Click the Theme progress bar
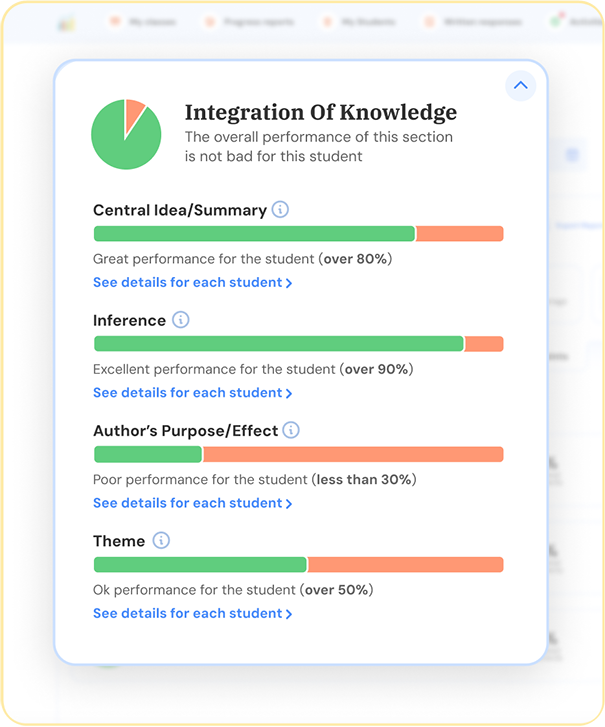 tap(299, 565)
